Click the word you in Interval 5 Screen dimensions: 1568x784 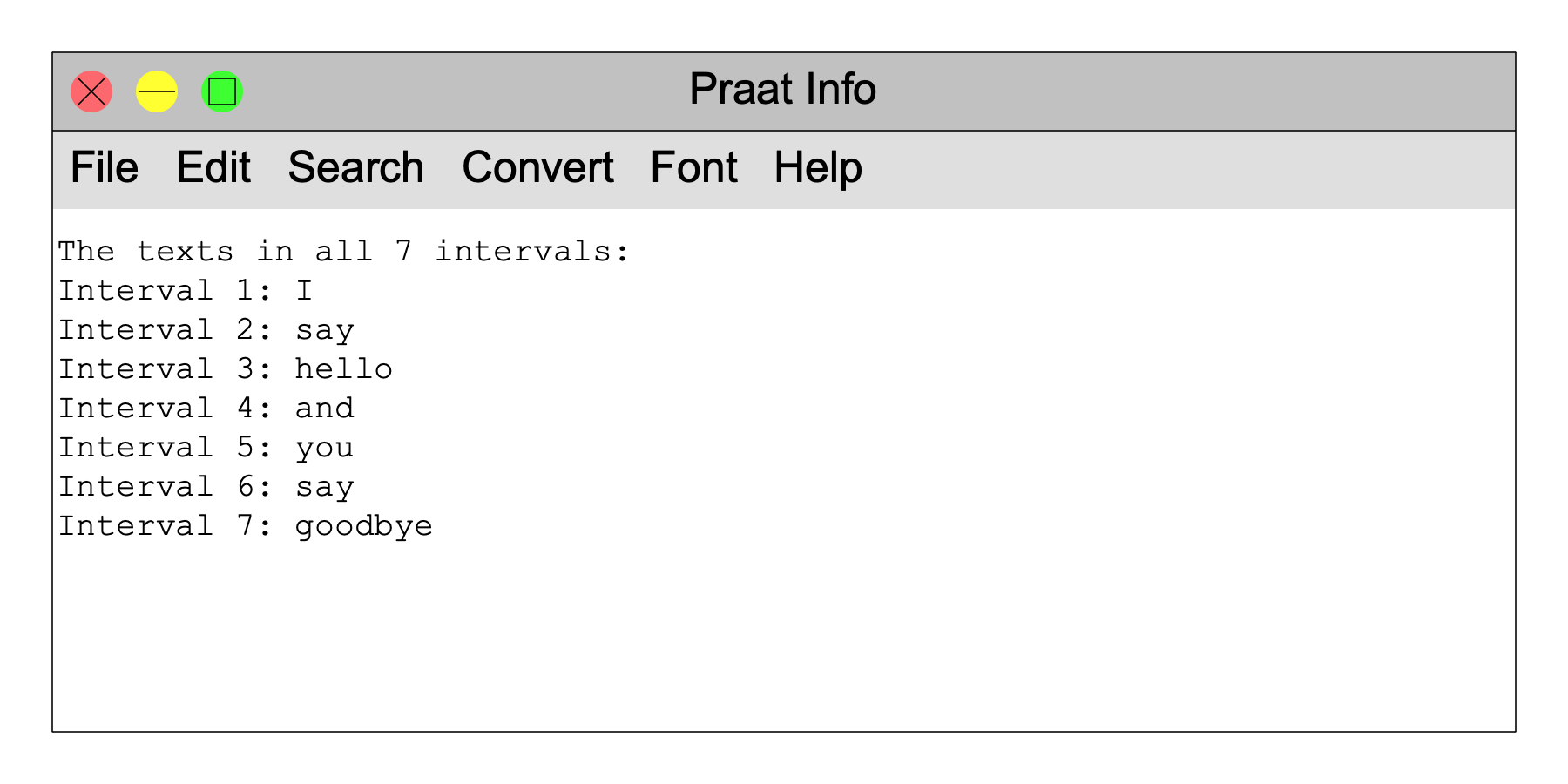pos(324,448)
